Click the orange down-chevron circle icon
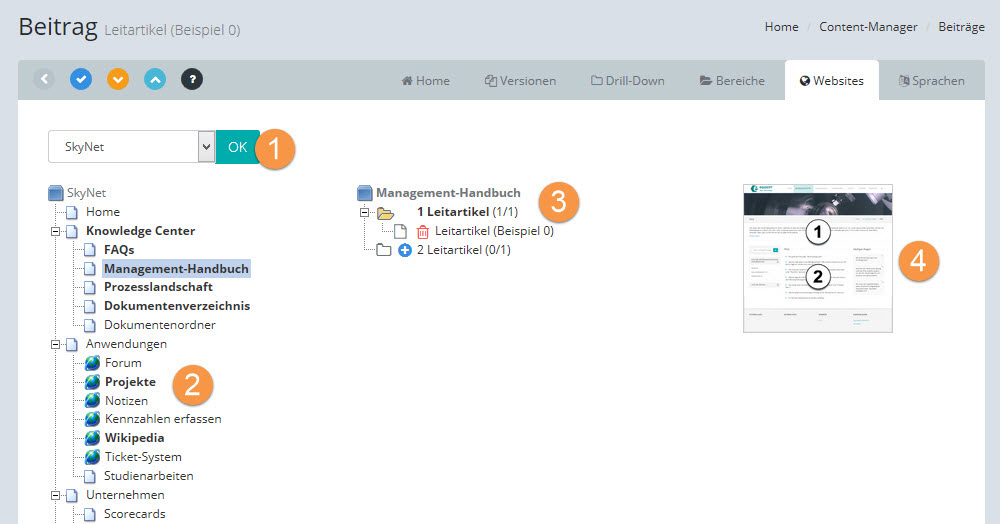This screenshot has width=1000, height=524. [118, 79]
